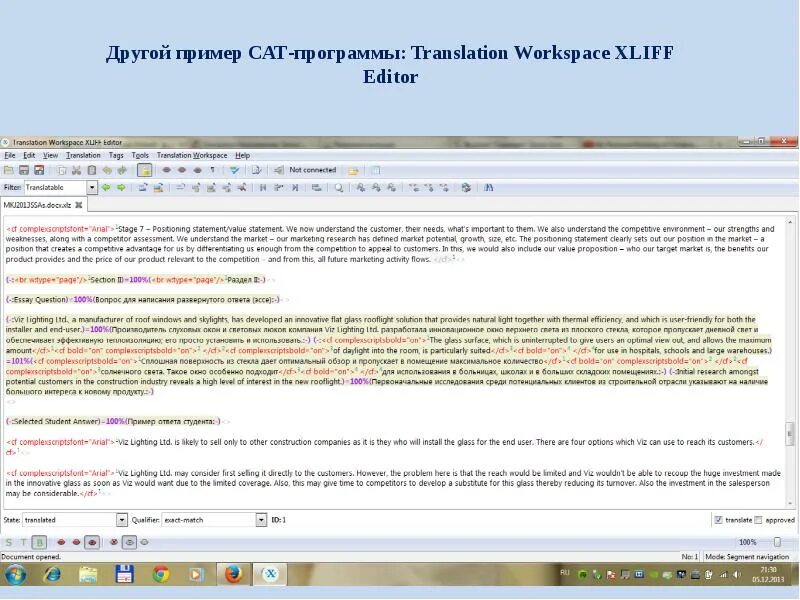Open the State translated dropdown
The height and width of the screenshot is (600, 800).
pos(121,520)
